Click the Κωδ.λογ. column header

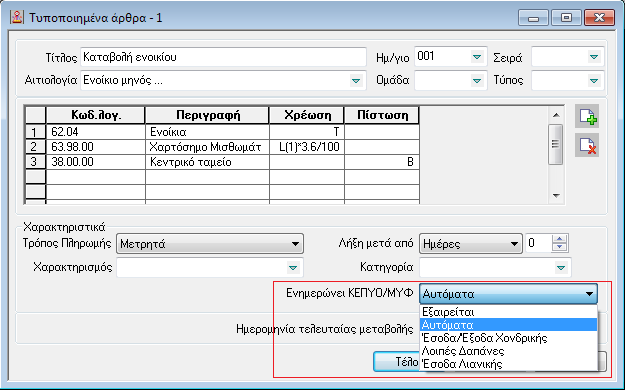(x=96, y=115)
